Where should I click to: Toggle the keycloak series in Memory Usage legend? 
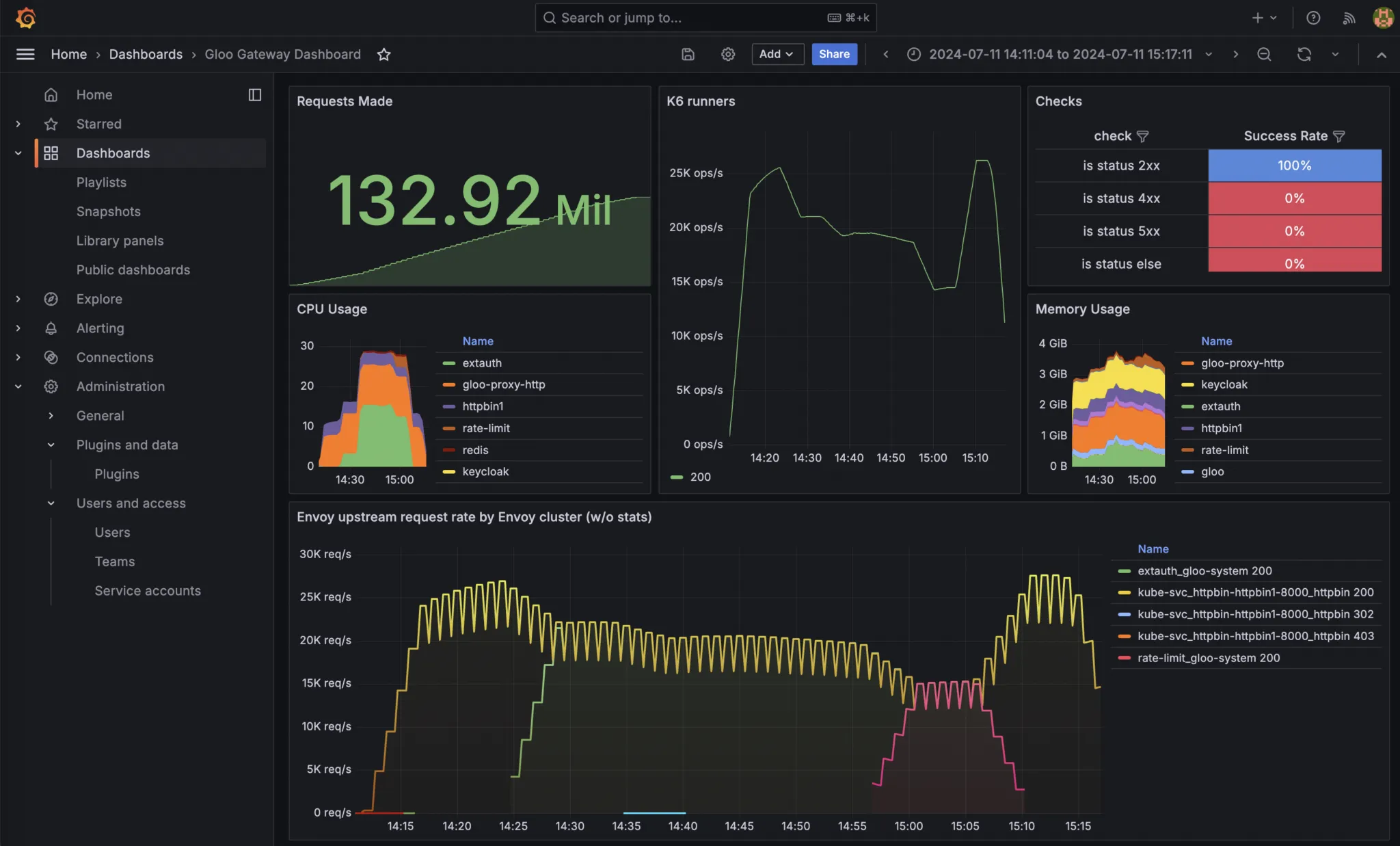click(x=1223, y=384)
